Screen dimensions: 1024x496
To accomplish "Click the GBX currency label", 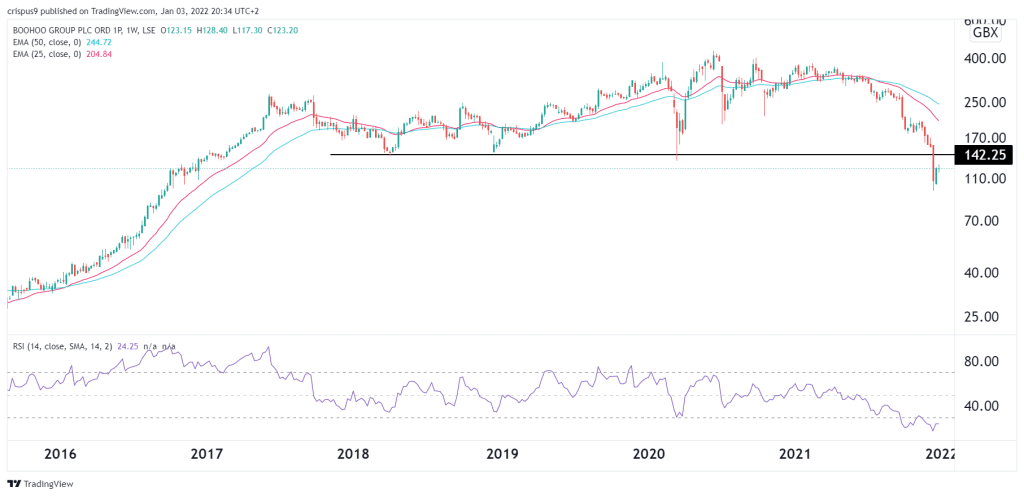I will (985, 34).
